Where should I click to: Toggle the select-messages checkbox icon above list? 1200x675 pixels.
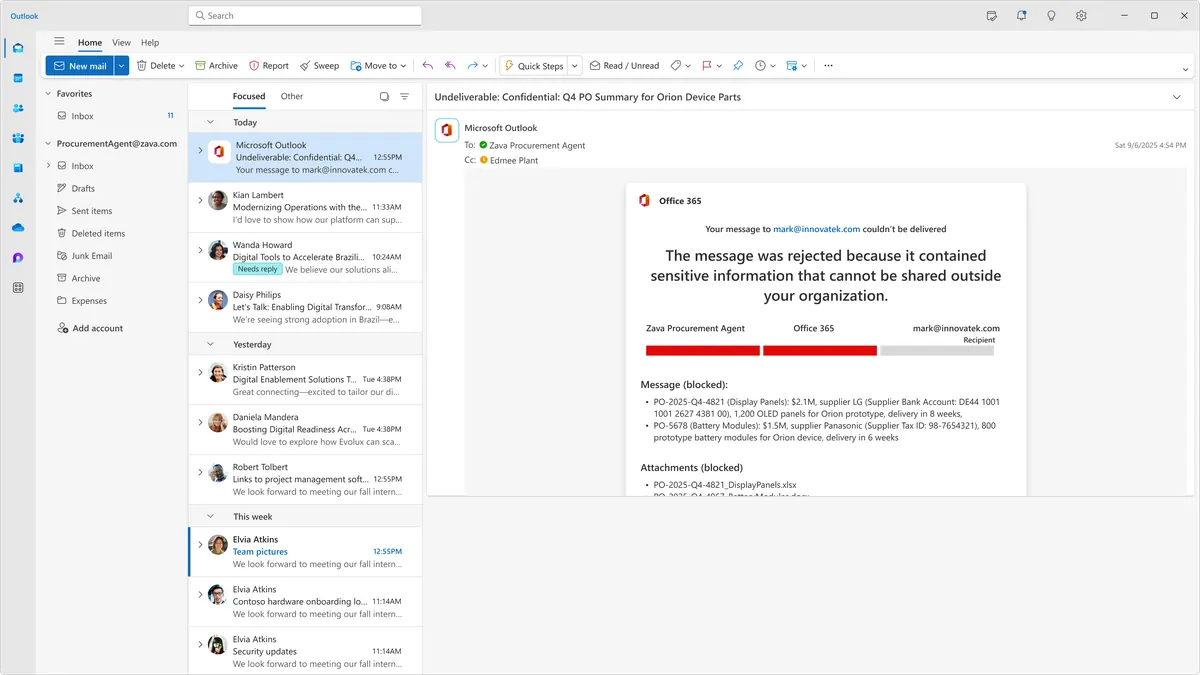(385, 97)
